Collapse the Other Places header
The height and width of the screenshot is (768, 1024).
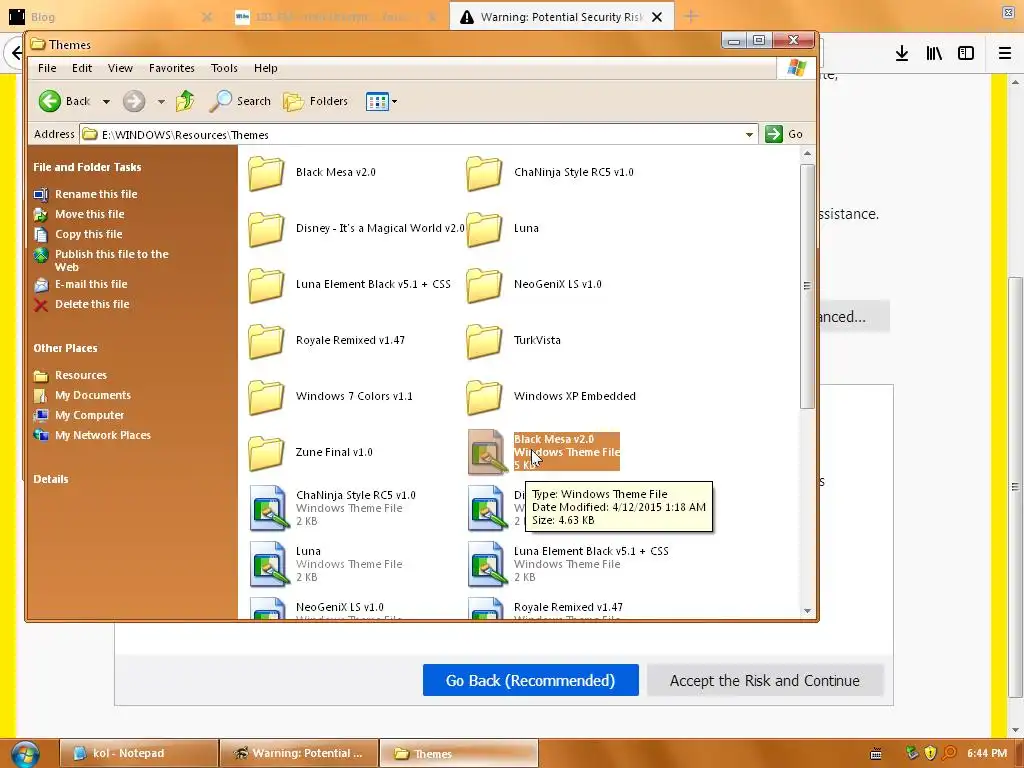[x=65, y=348]
